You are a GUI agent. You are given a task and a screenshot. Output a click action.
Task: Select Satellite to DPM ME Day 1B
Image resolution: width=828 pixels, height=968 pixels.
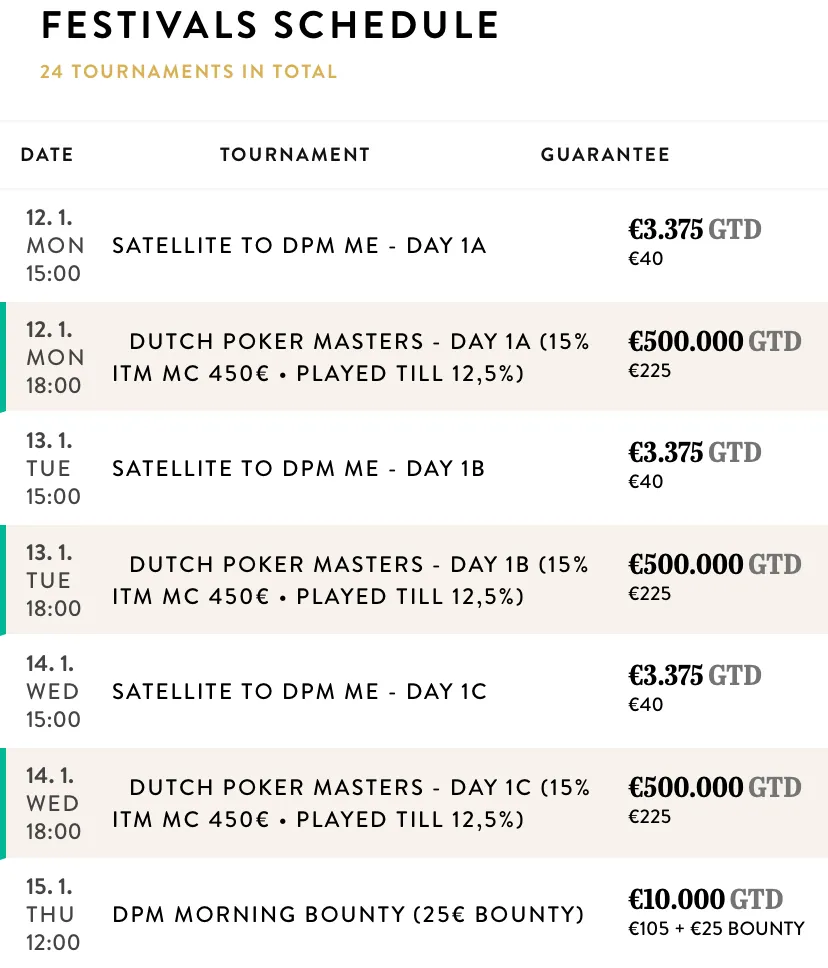(x=298, y=469)
